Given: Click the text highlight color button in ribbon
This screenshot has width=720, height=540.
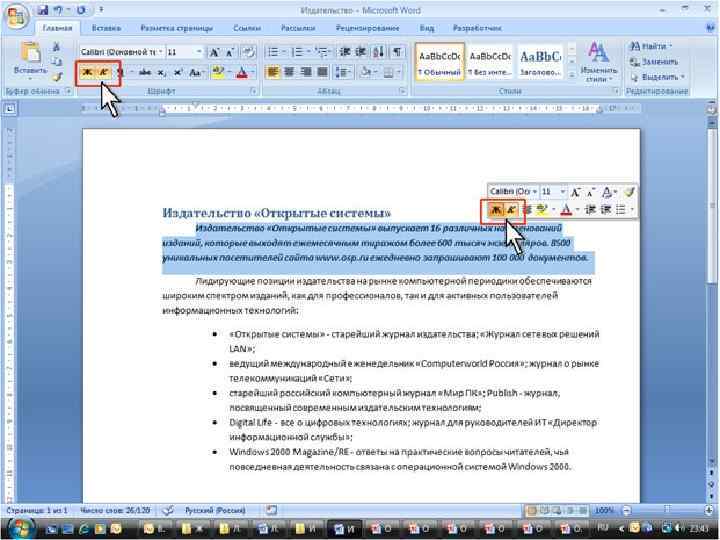Looking at the screenshot, I should click(x=218, y=72).
